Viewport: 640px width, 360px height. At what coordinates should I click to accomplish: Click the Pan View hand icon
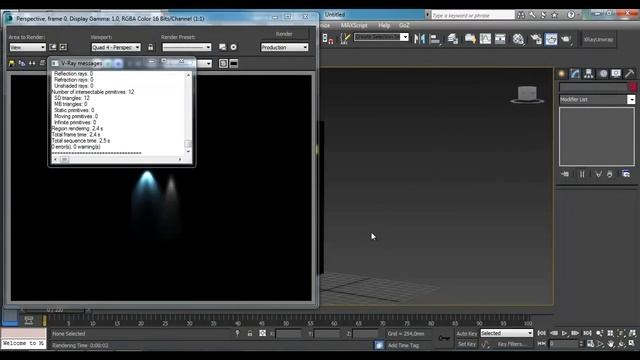[x=610, y=344]
